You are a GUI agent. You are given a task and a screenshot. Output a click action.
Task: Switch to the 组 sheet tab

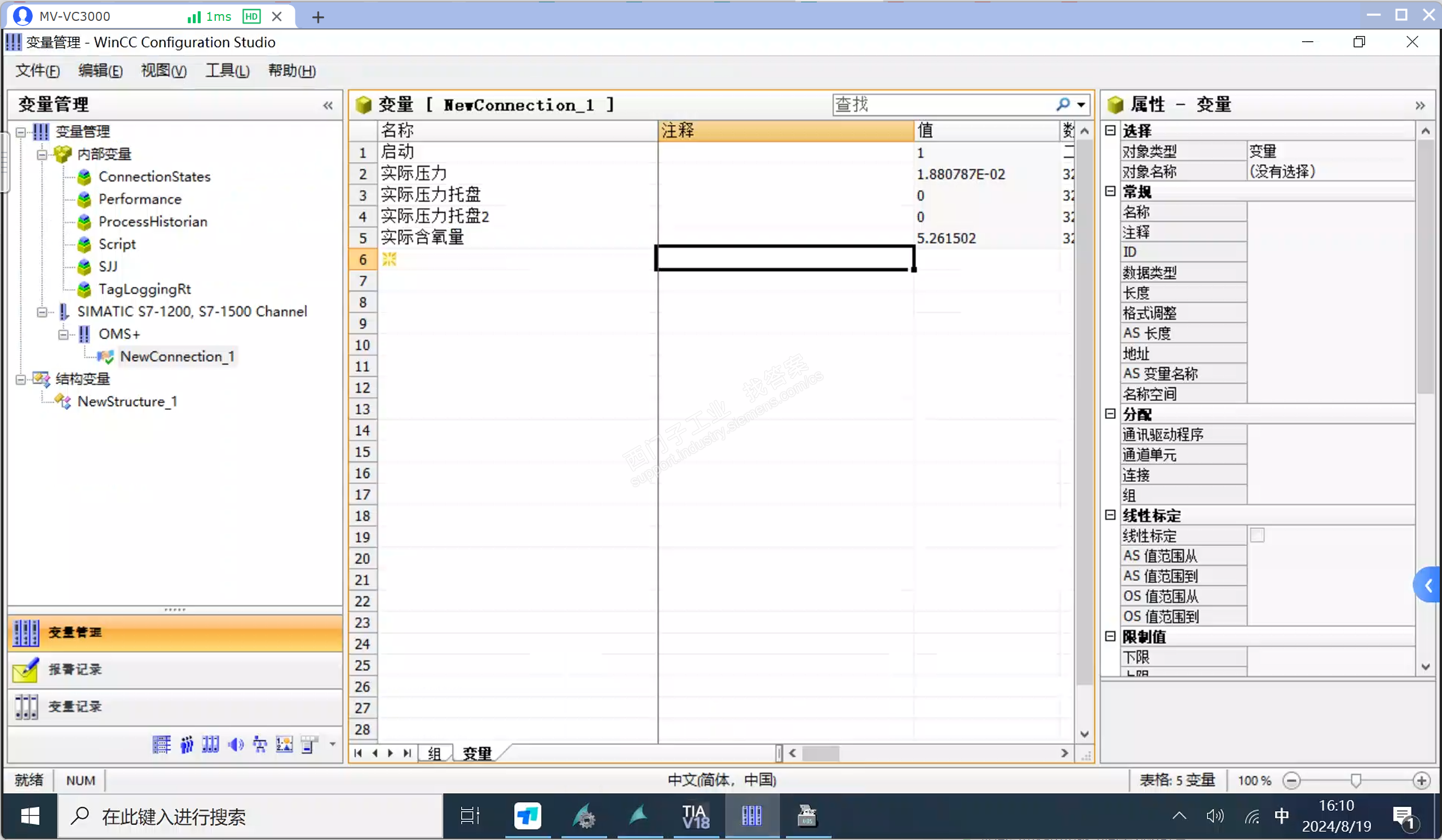point(434,753)
